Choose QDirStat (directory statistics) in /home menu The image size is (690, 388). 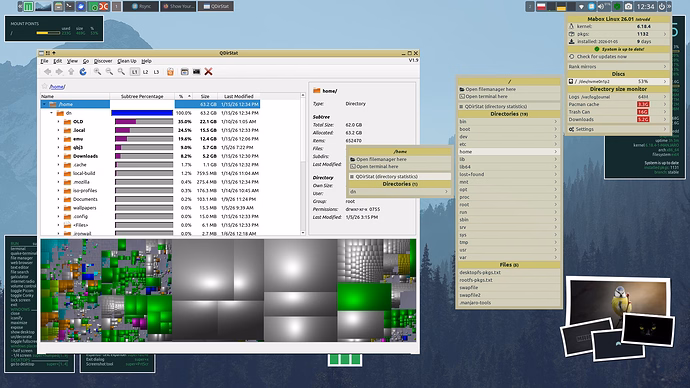(400, 176)
